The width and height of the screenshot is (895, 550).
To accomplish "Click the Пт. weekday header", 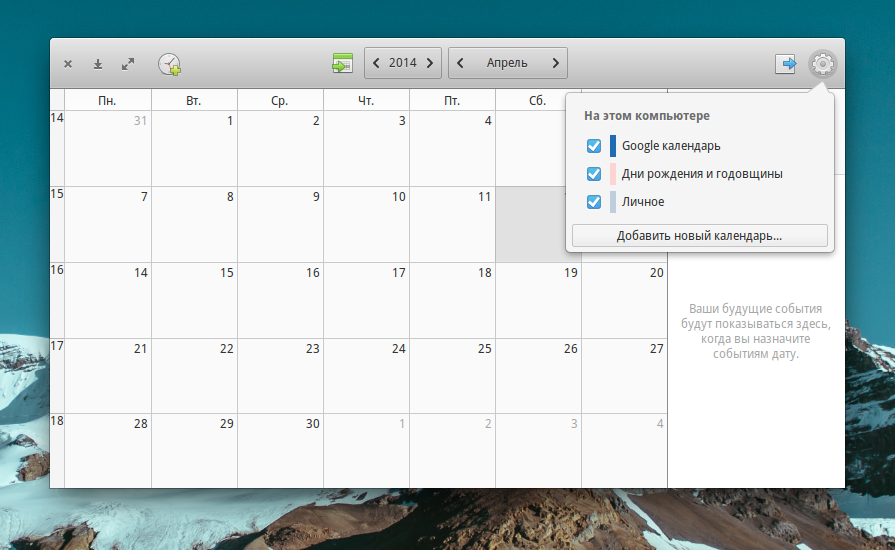I will click(x=452, y=101).
